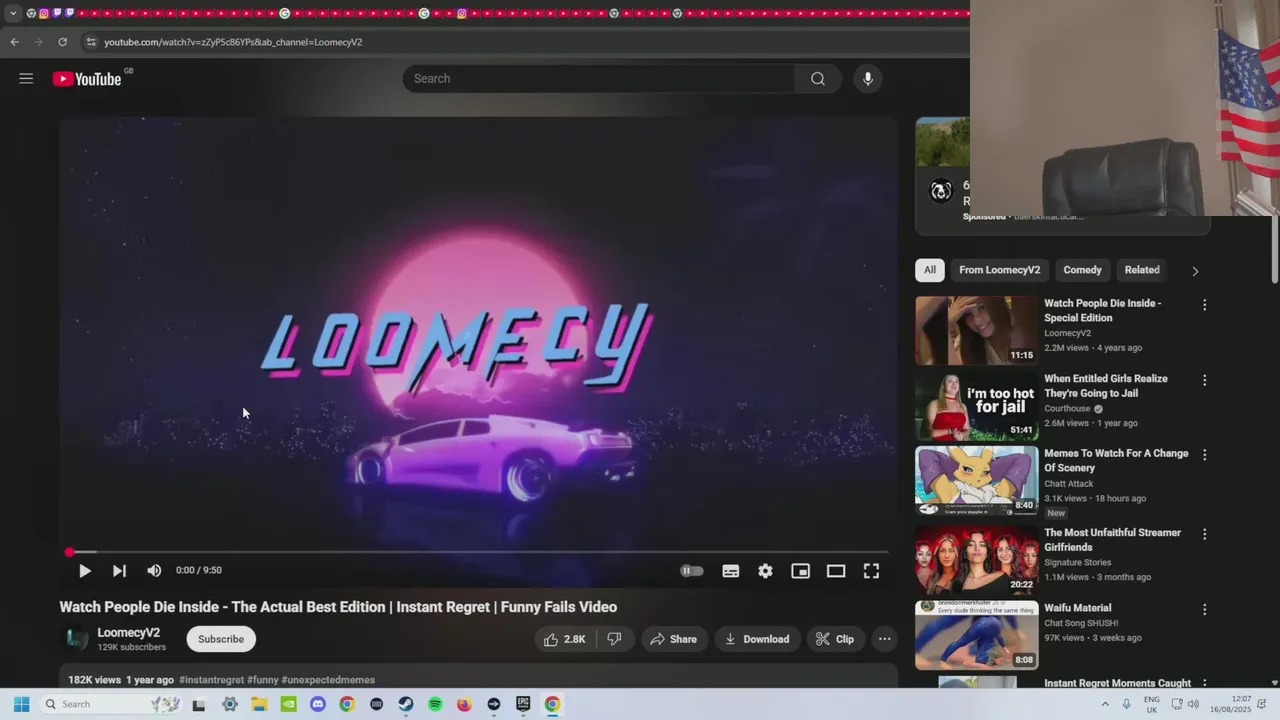Open Memes To Watch For A Change title
This screenshot has width=1280, height=720.
1116,460
